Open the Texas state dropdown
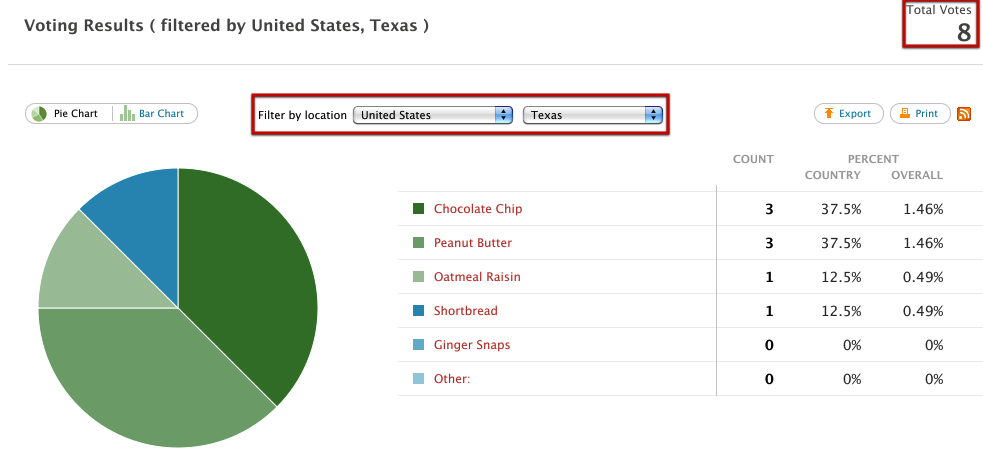This screenshot has height=460, width=983. (593, 115)
